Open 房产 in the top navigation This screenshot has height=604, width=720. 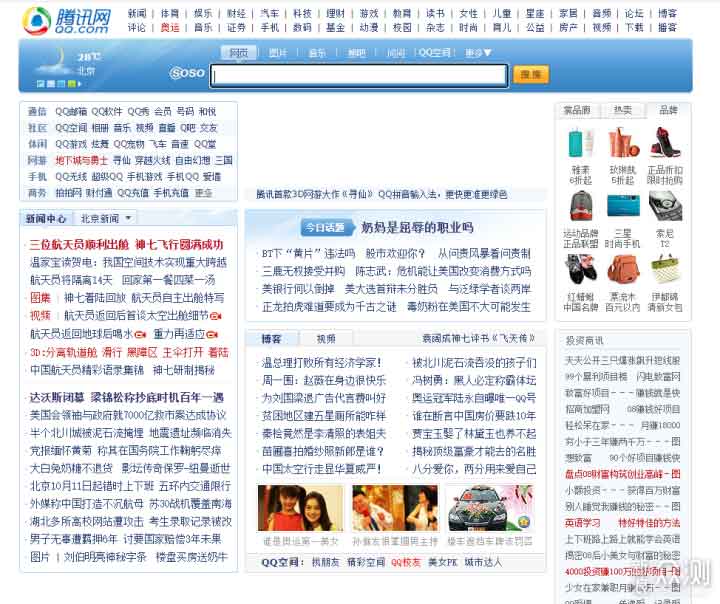(568, 28)
